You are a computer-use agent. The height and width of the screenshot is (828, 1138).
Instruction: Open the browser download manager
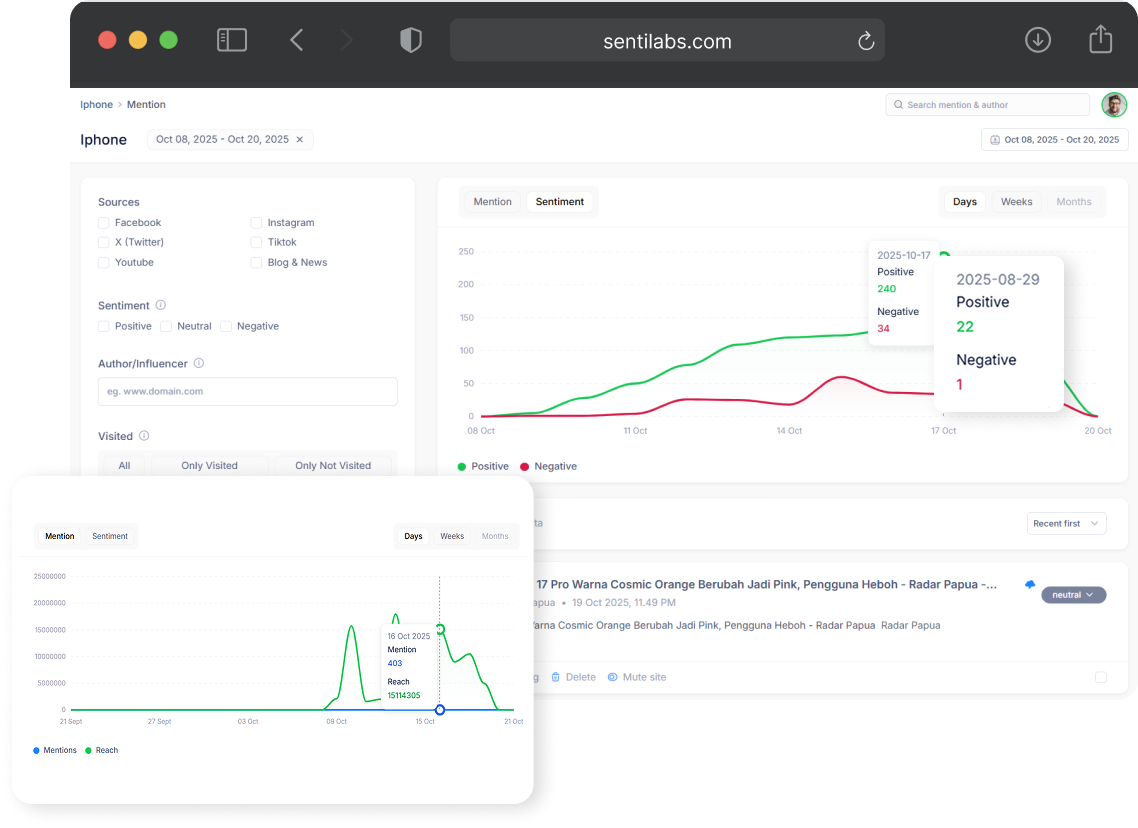tap(1037, 40)
